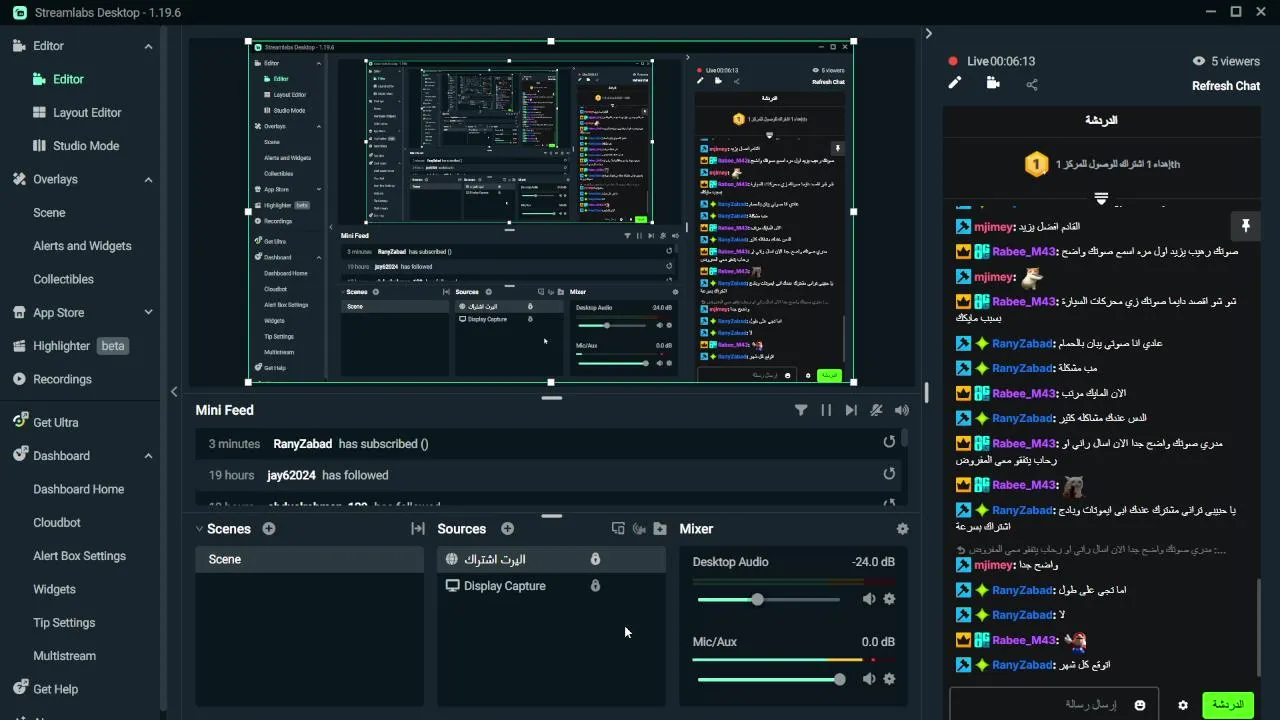Collapse Scenes panel with its chevron
The image size is (1280, 720).
[199, 529]
